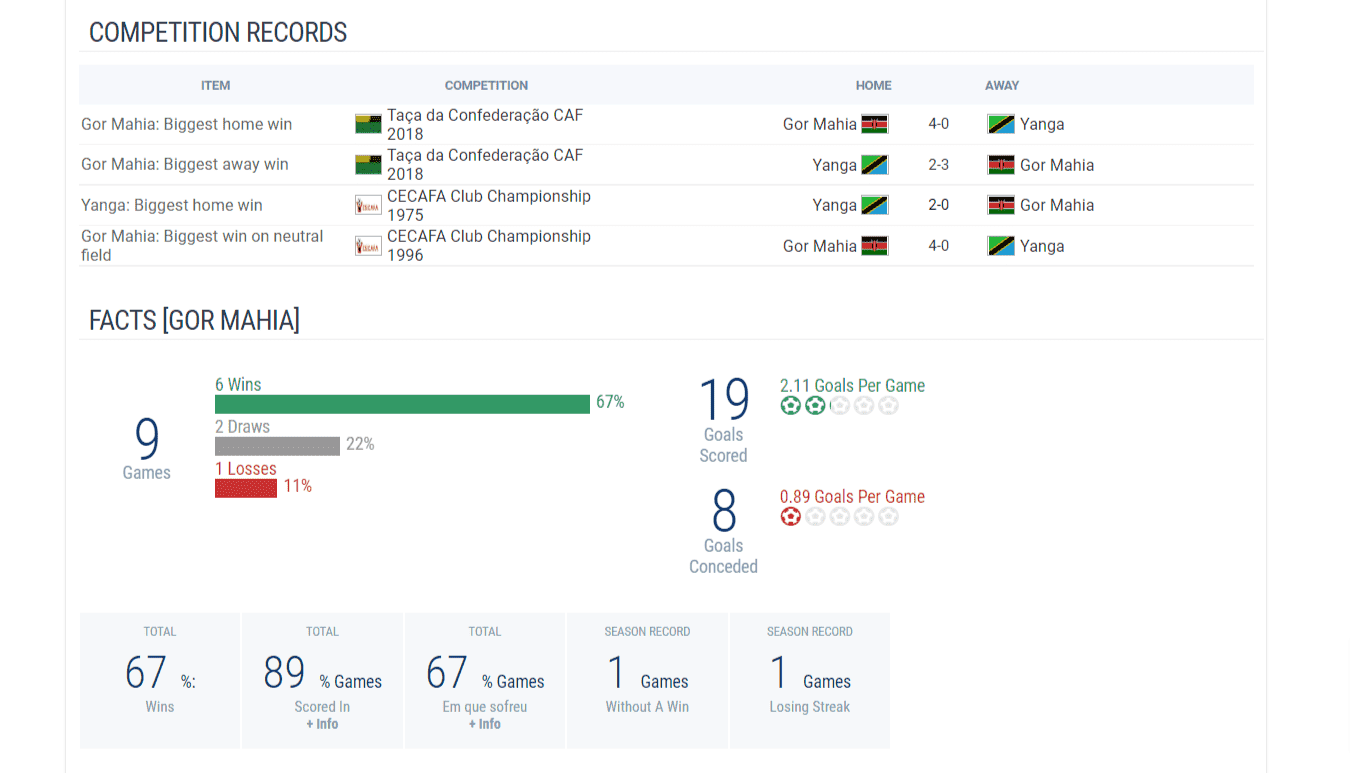Click the Tanzania flag beside Yanga in the 2018 4-0 row
This screenshot has width=1350, height=773.
1001,124
